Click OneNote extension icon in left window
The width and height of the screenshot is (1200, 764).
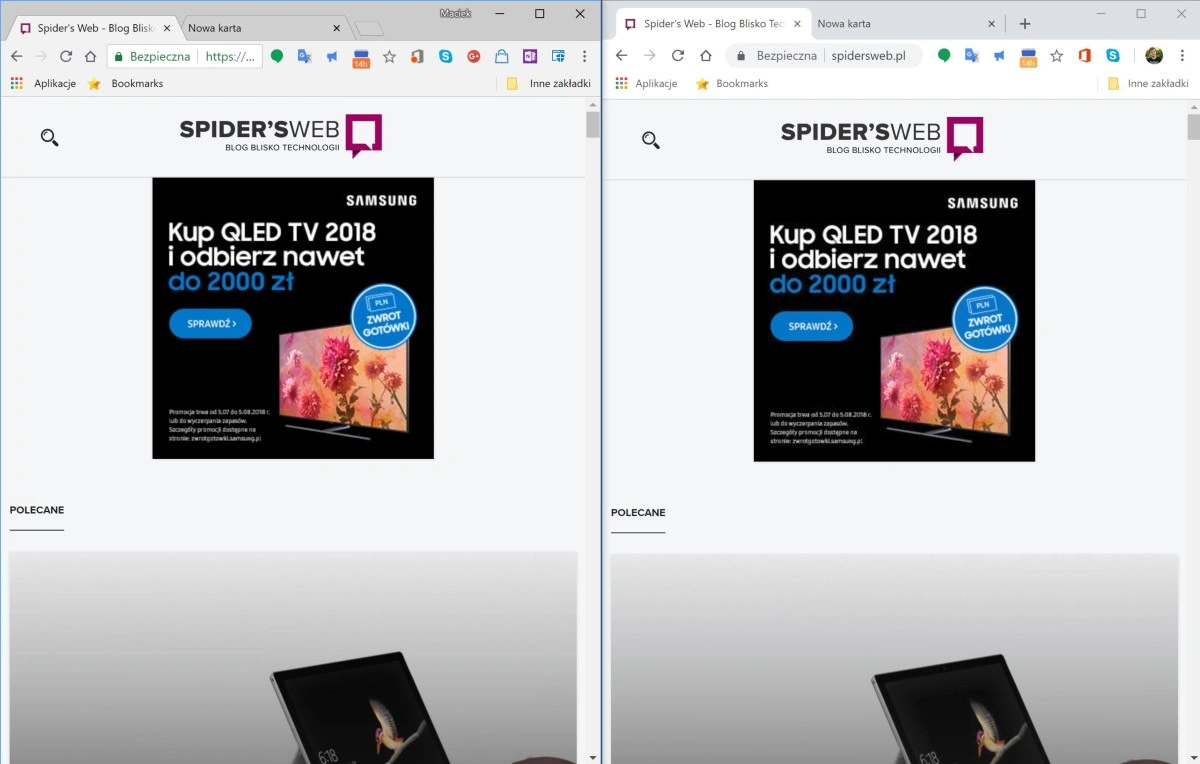(x=530, y=57)
